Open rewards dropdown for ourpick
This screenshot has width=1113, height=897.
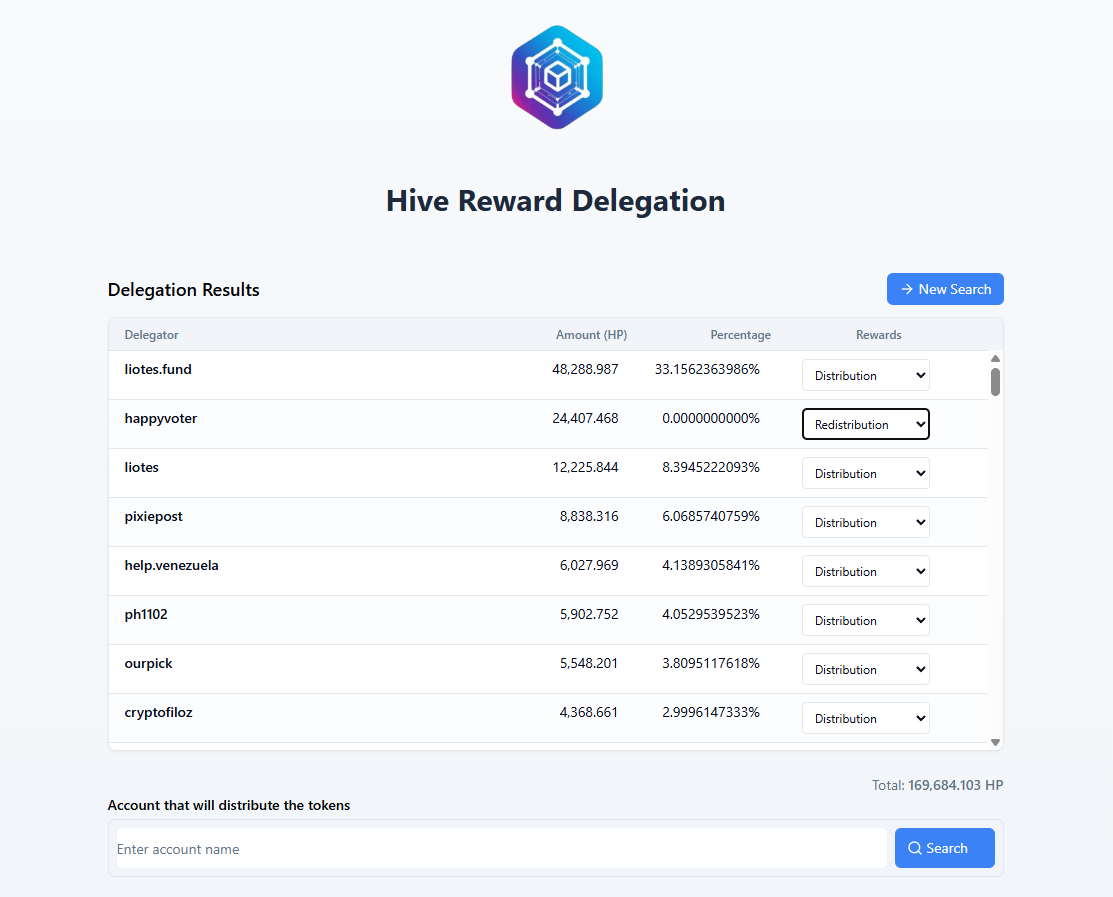point(865,670)
